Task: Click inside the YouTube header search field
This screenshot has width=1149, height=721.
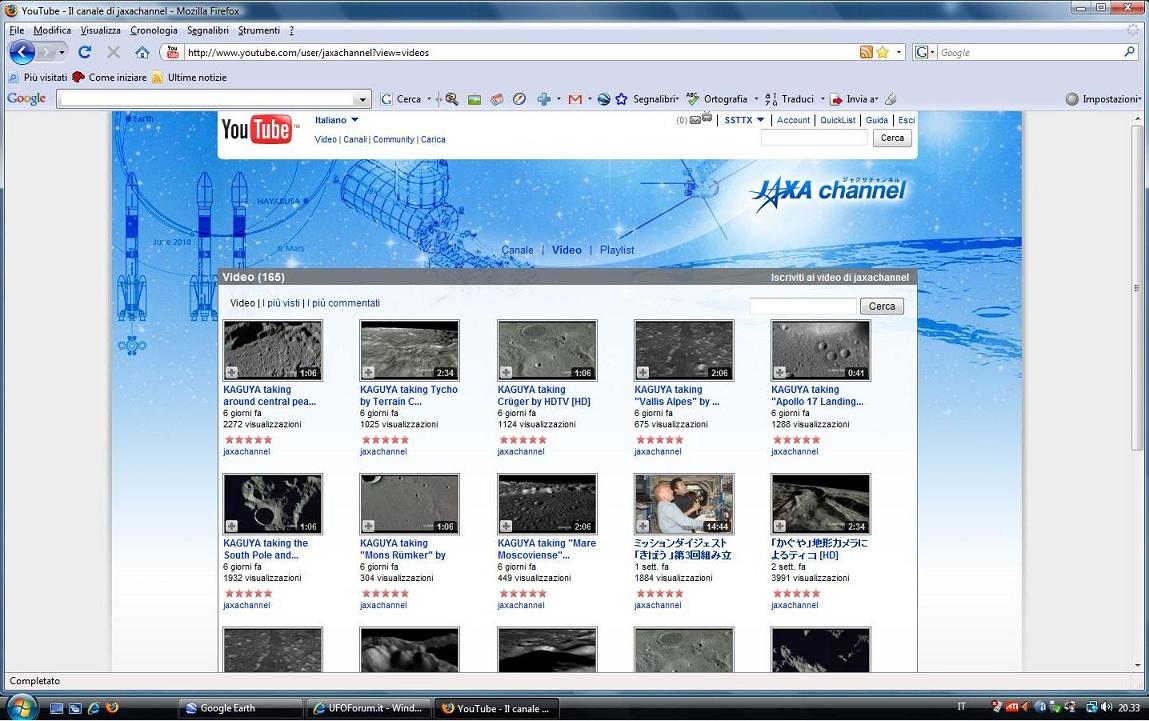Action: pyautogui.click(x=814, y=138)
